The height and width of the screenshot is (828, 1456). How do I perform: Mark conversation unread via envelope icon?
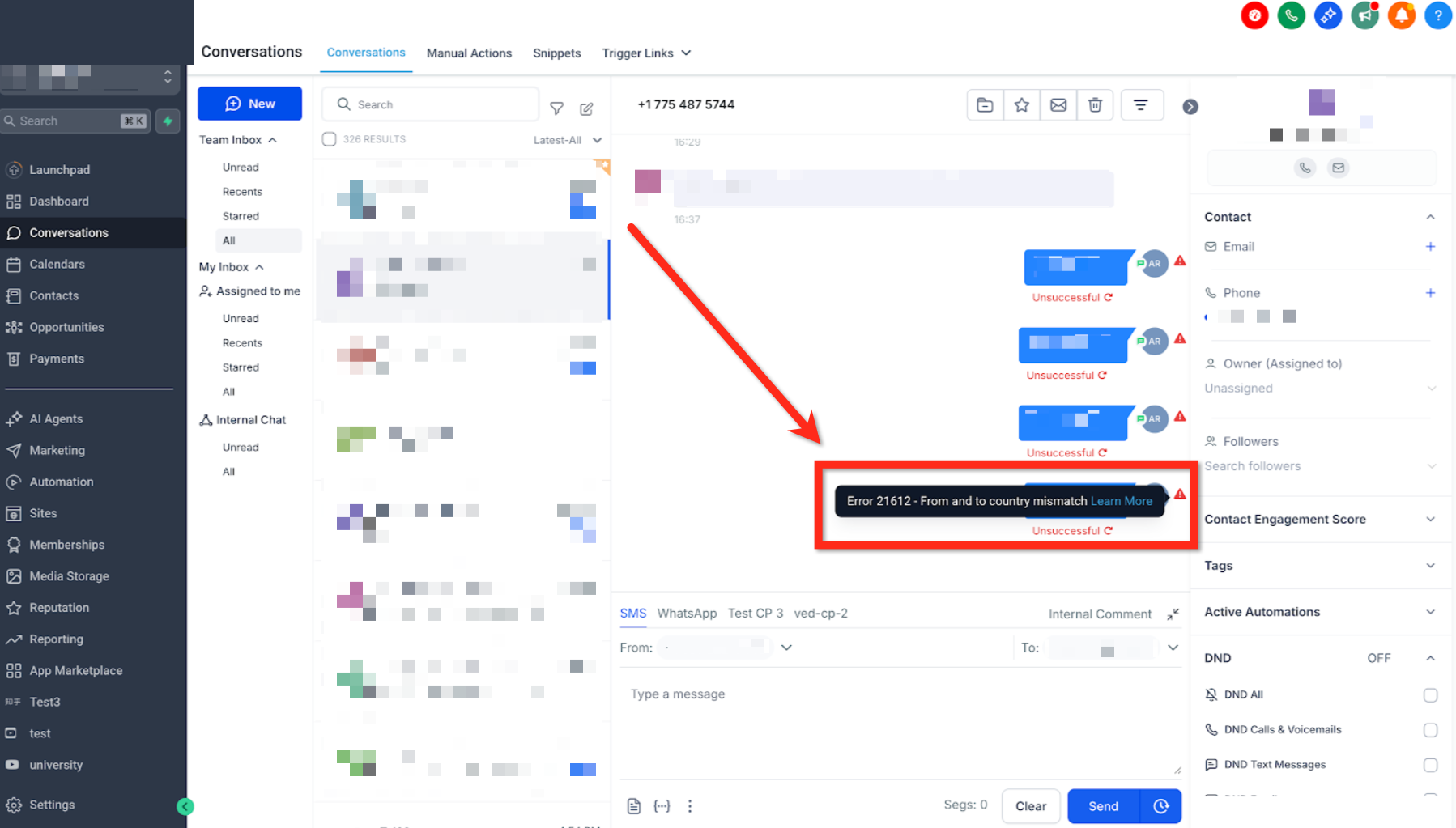(x=1058, y=105)
